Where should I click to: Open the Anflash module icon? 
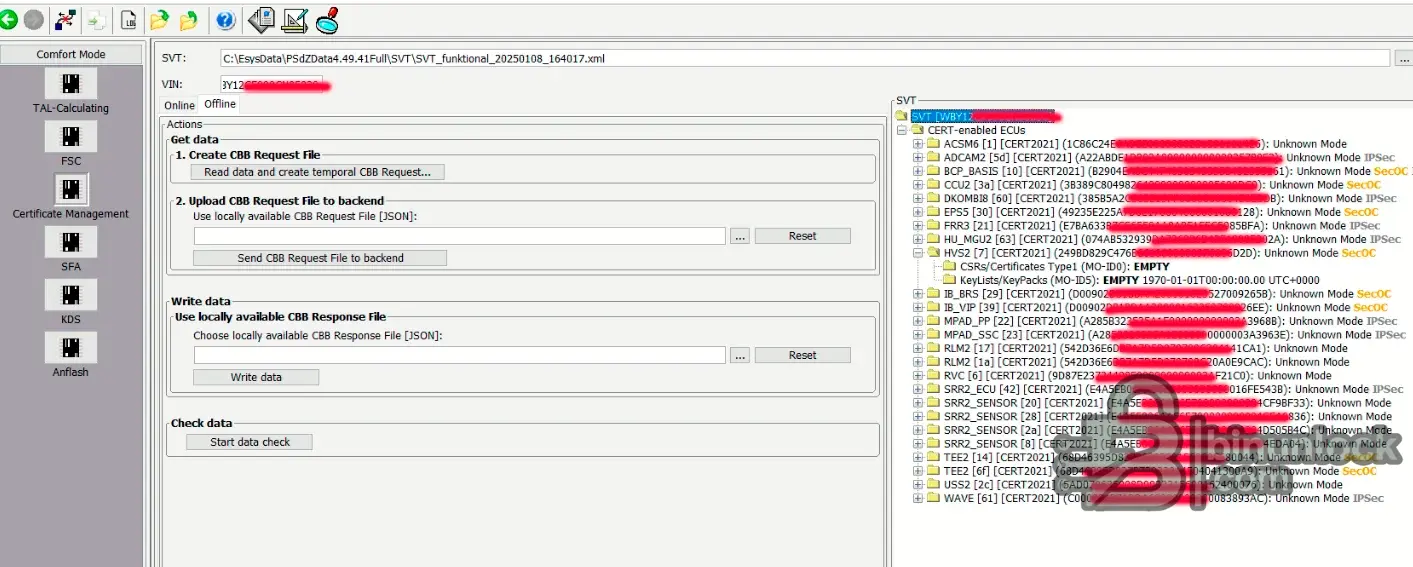coord(70,347)
